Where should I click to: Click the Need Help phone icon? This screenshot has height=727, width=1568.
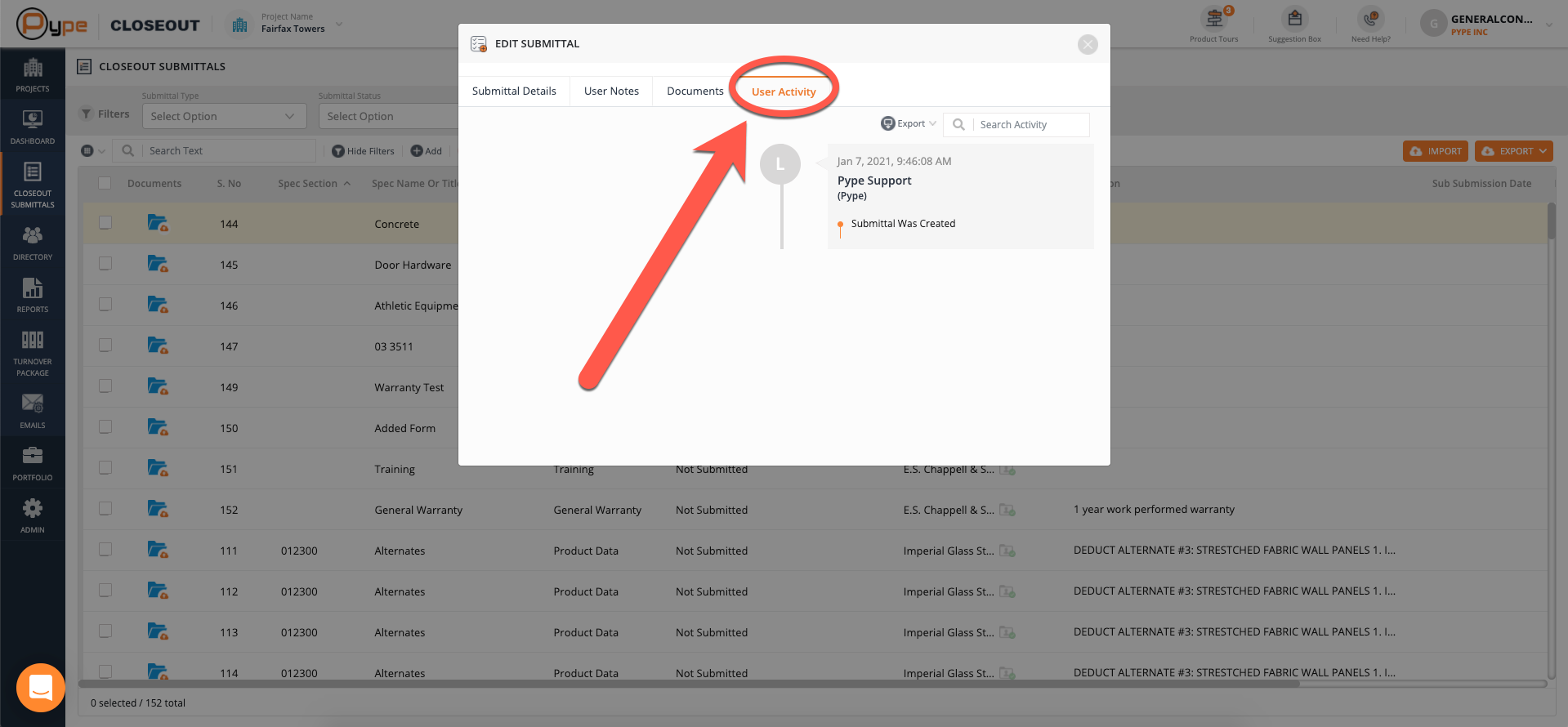click(x=1370, y=18)
